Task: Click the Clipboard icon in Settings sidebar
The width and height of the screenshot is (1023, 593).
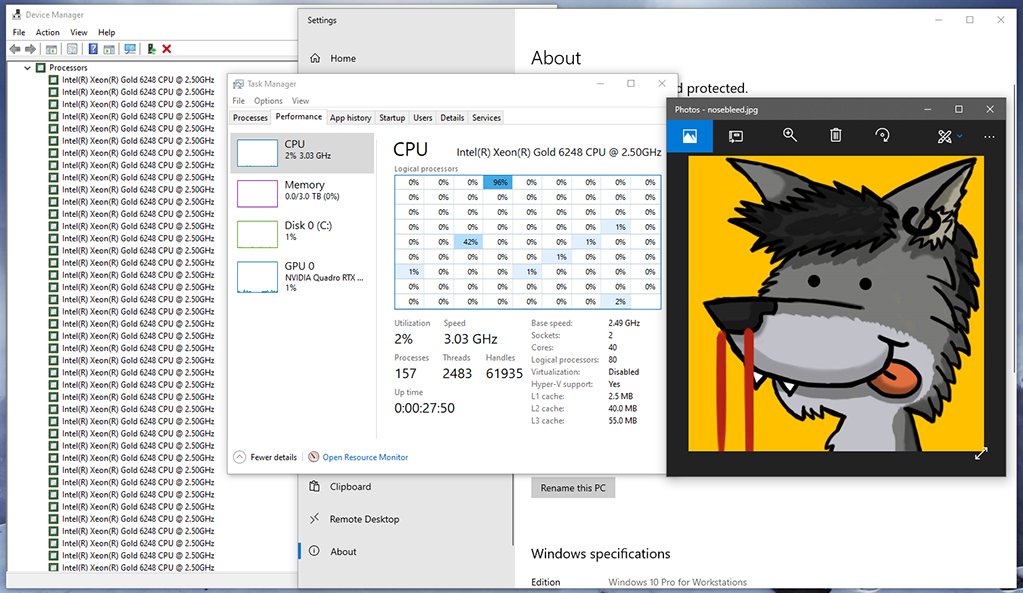Action: [314, 487]
